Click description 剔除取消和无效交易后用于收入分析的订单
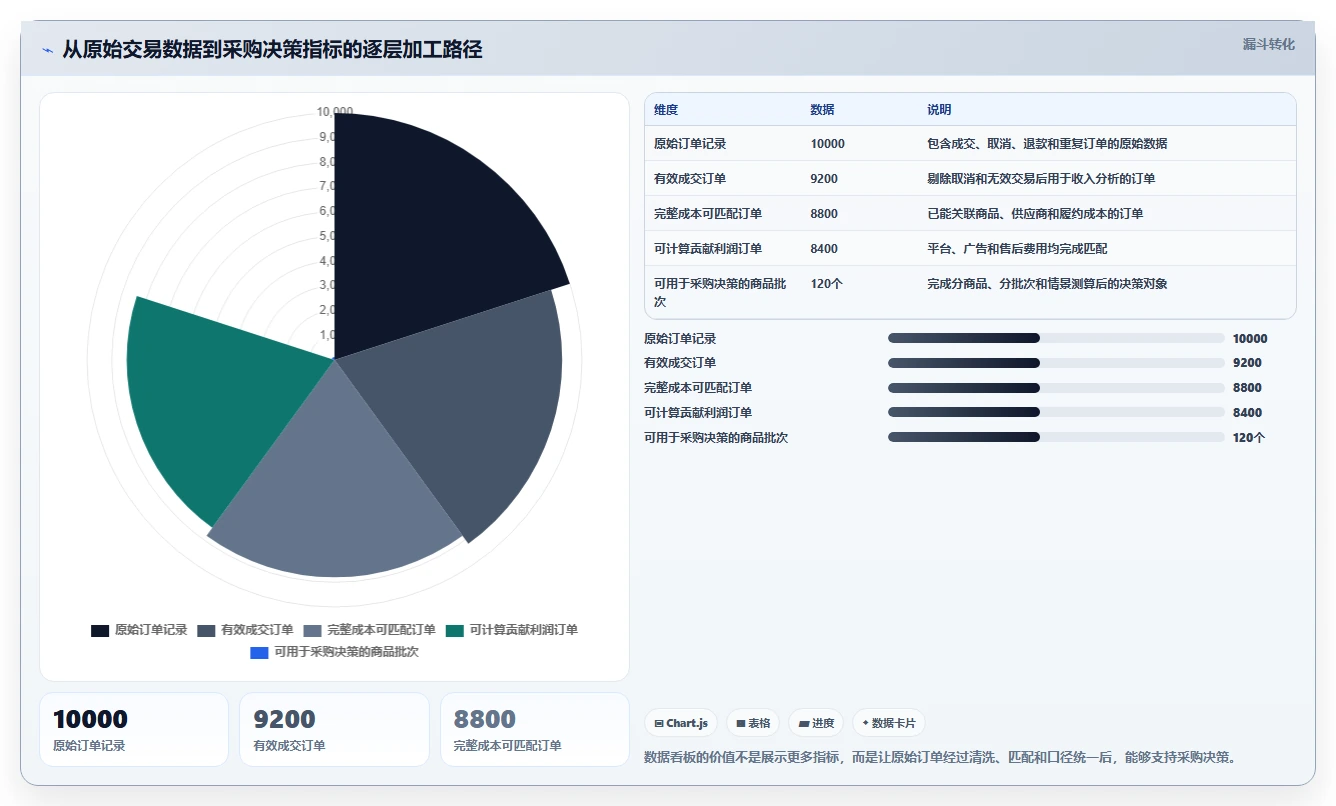 click(x=1041, y=179)
